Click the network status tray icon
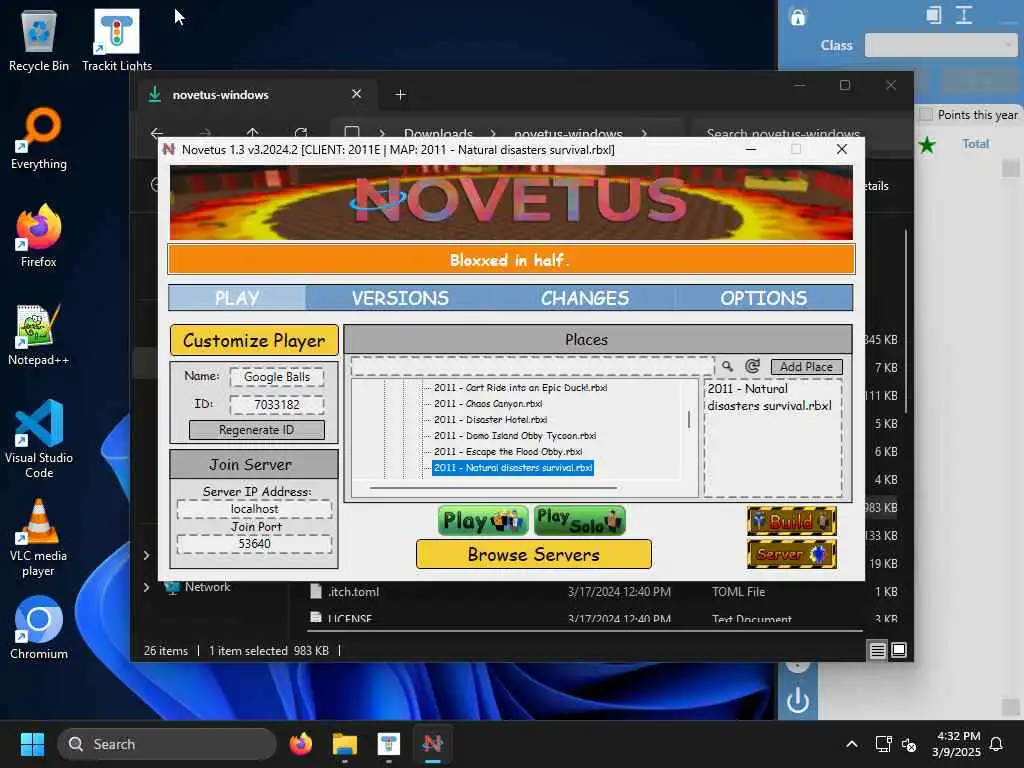 (x=883, y=744)
